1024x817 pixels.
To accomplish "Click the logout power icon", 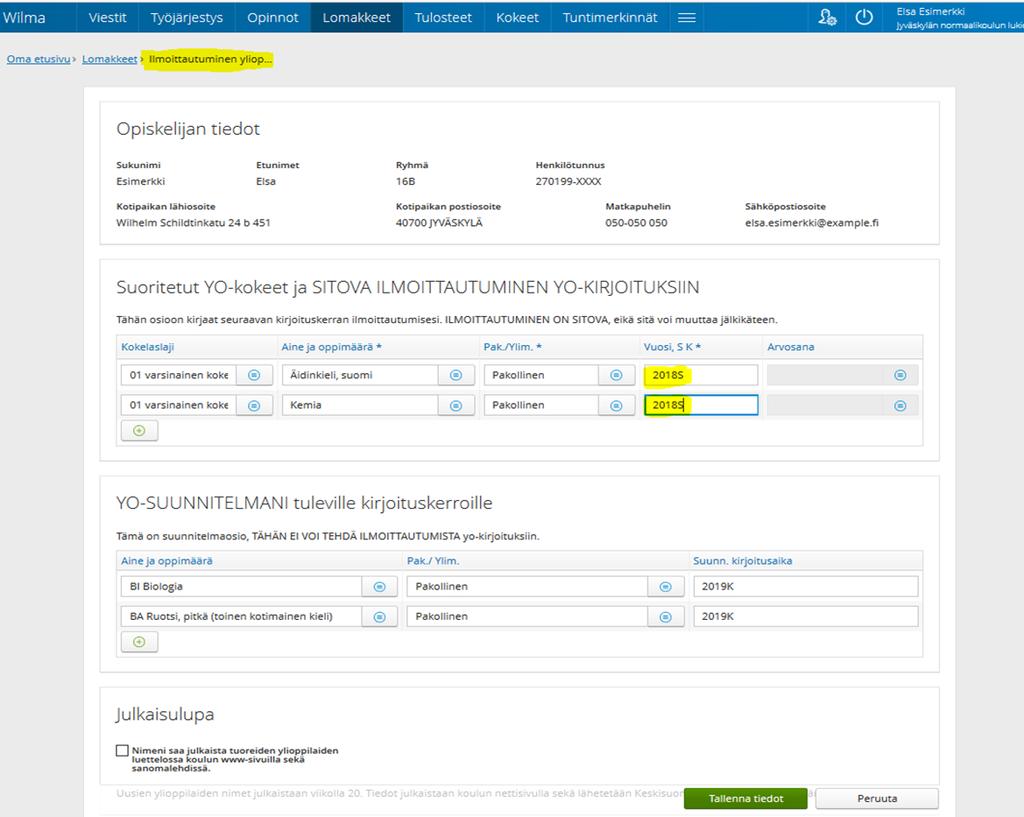I will (864, 17).
